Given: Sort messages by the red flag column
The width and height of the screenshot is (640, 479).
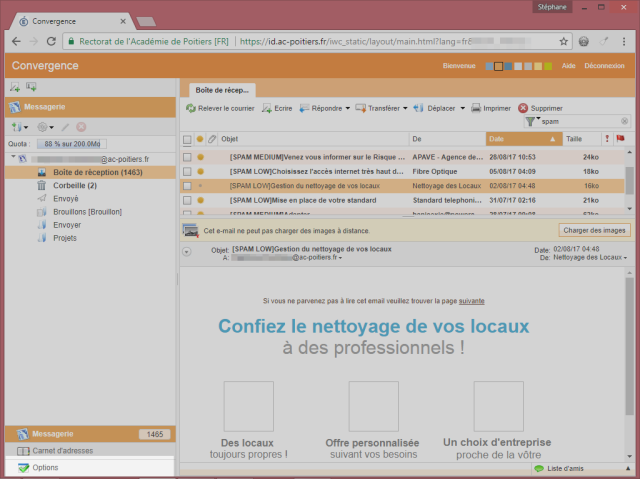Looking at the screenshot, I should point(620,139).
